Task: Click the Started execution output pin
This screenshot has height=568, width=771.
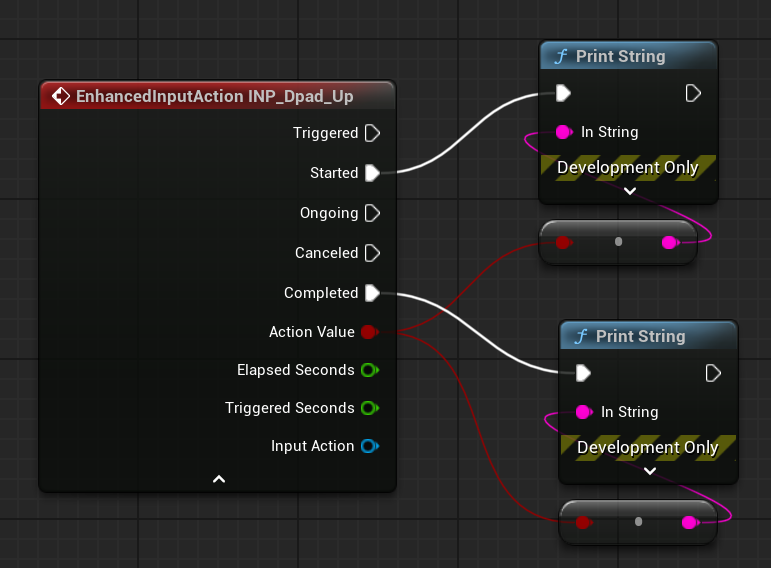Action: click(372, 173)
